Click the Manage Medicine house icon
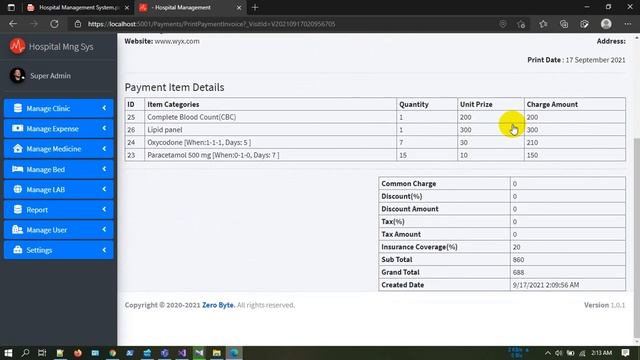The image size is (640, 360). (x=18, y=149)
